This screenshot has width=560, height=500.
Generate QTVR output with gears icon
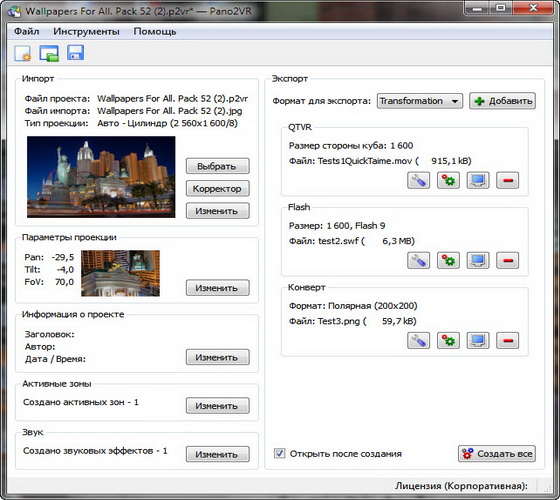pos(448,180)
